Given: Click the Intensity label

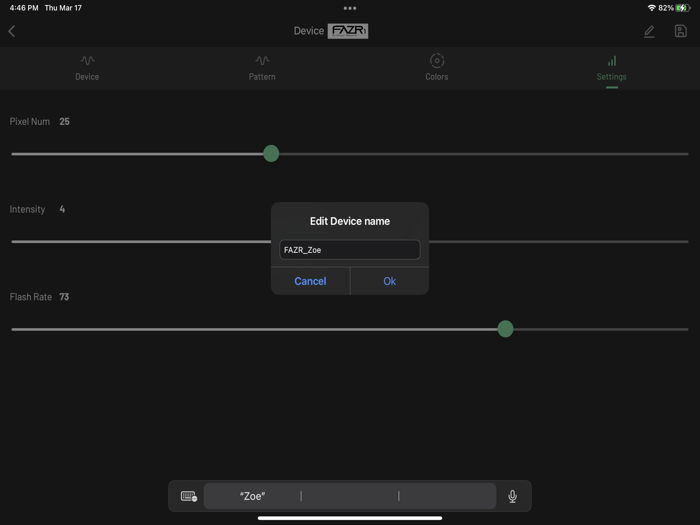Looking at the screenshot, I should click(x=27, y=209).
